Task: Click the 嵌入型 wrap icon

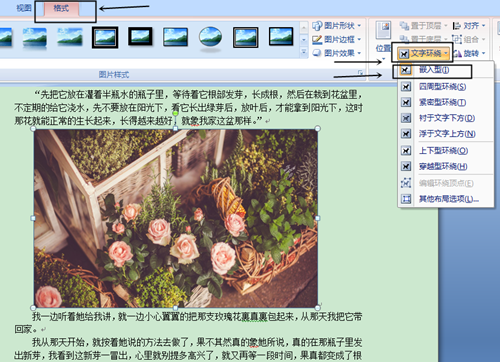Action: click(x=406, y=70)
